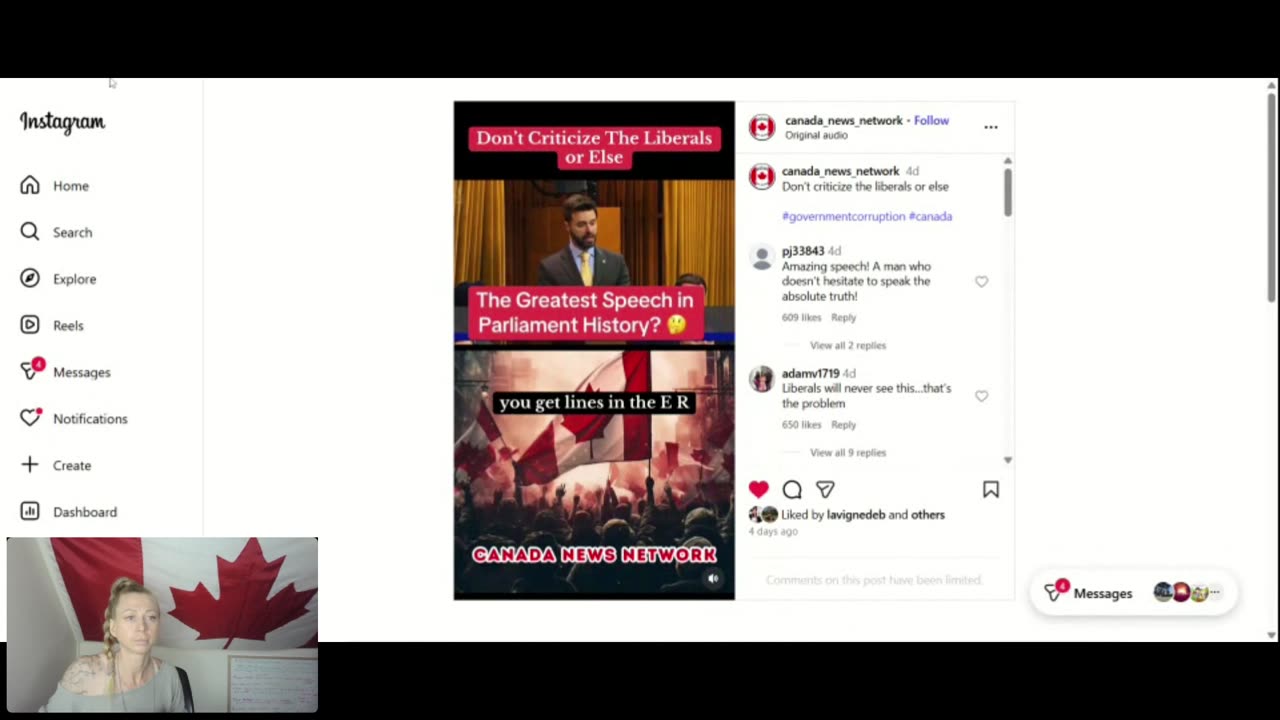The image size is (1280, 720).
Task: Open Search in the sidebar
Action: (x=72, y=232)
